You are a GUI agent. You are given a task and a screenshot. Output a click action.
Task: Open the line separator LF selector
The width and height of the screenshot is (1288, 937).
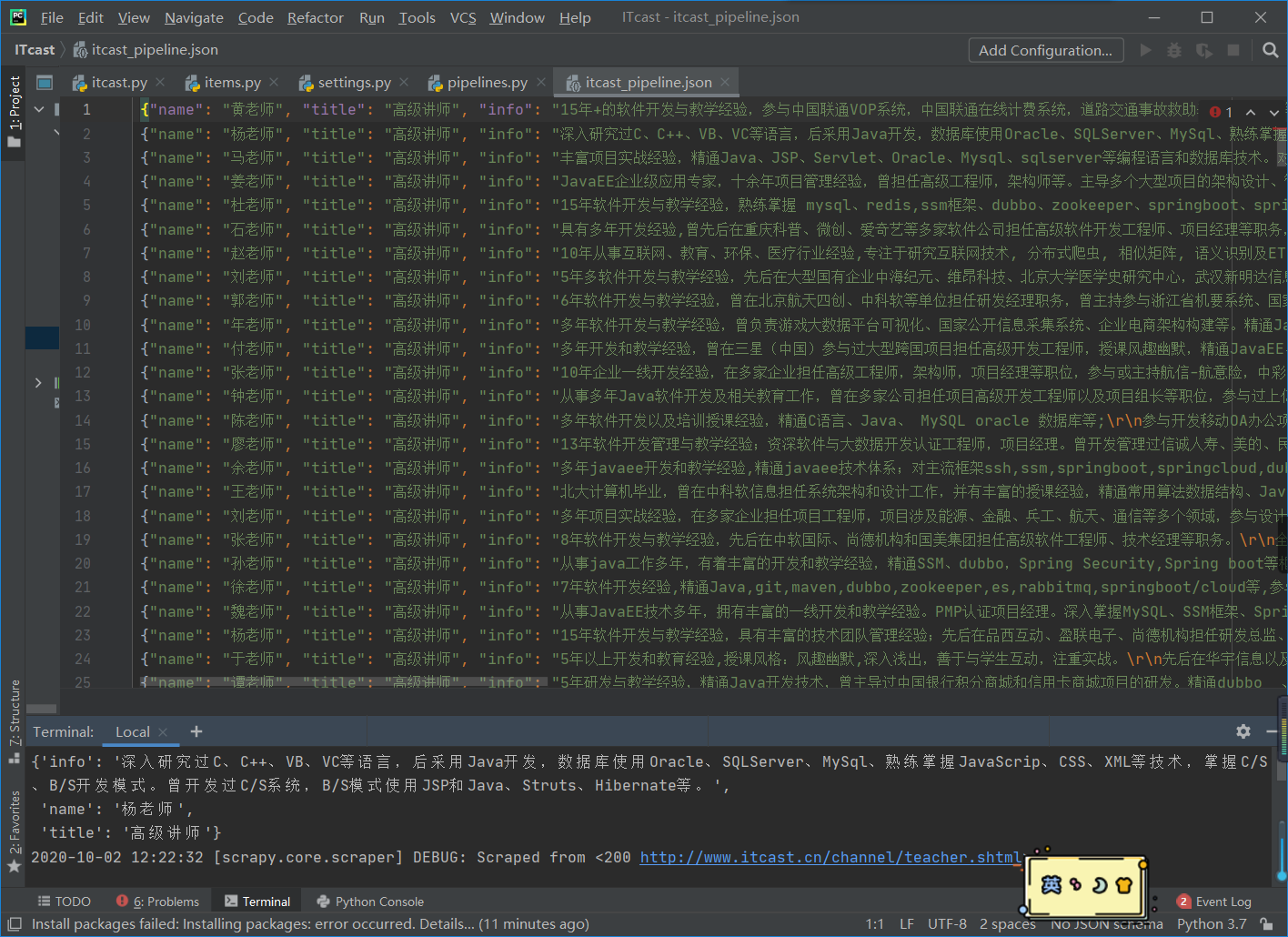point(907,924)
